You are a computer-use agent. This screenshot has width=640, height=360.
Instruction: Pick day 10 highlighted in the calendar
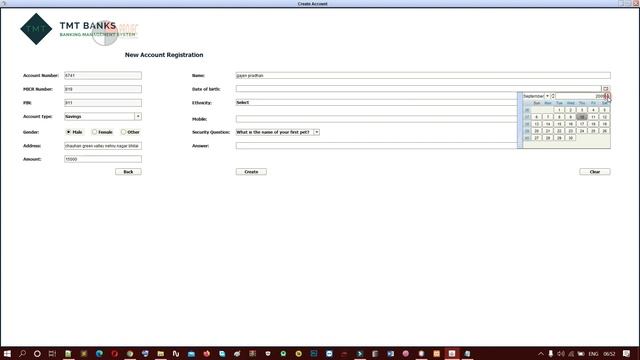tap(582, 117)
